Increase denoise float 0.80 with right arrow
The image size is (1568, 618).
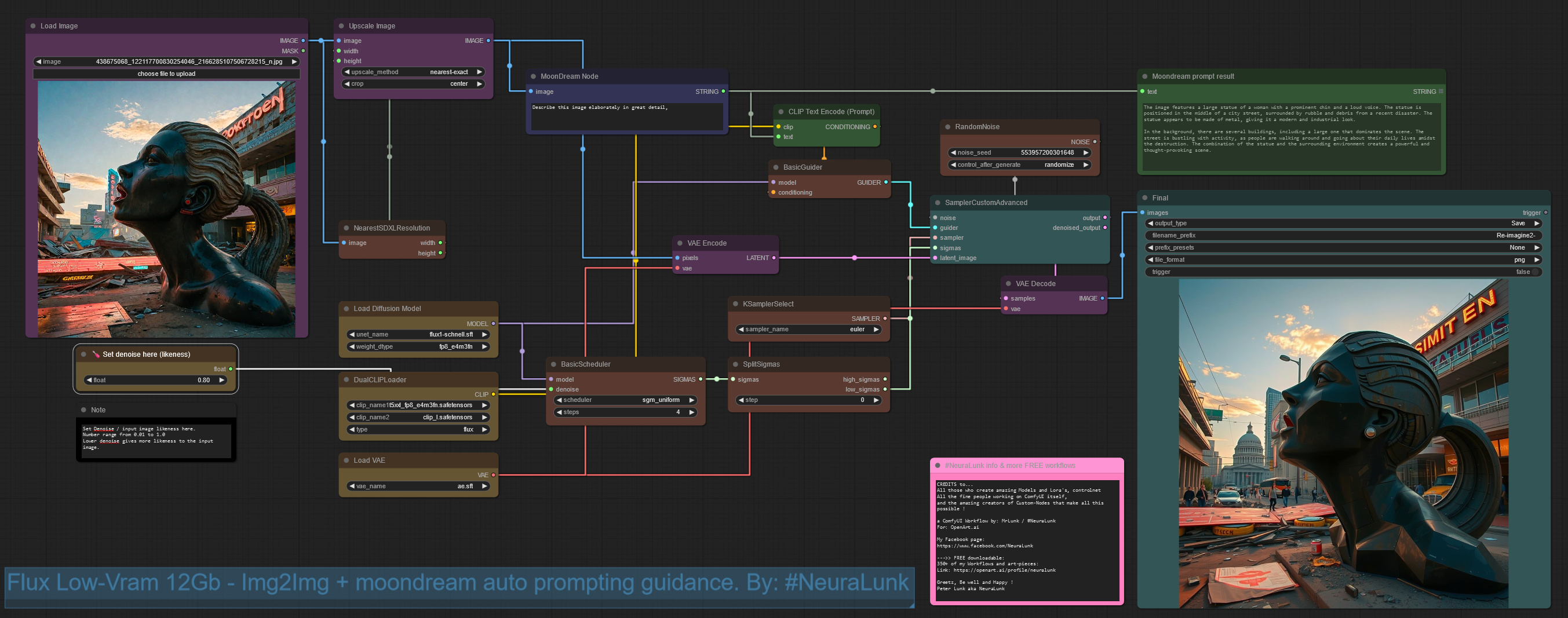point(221,380)
